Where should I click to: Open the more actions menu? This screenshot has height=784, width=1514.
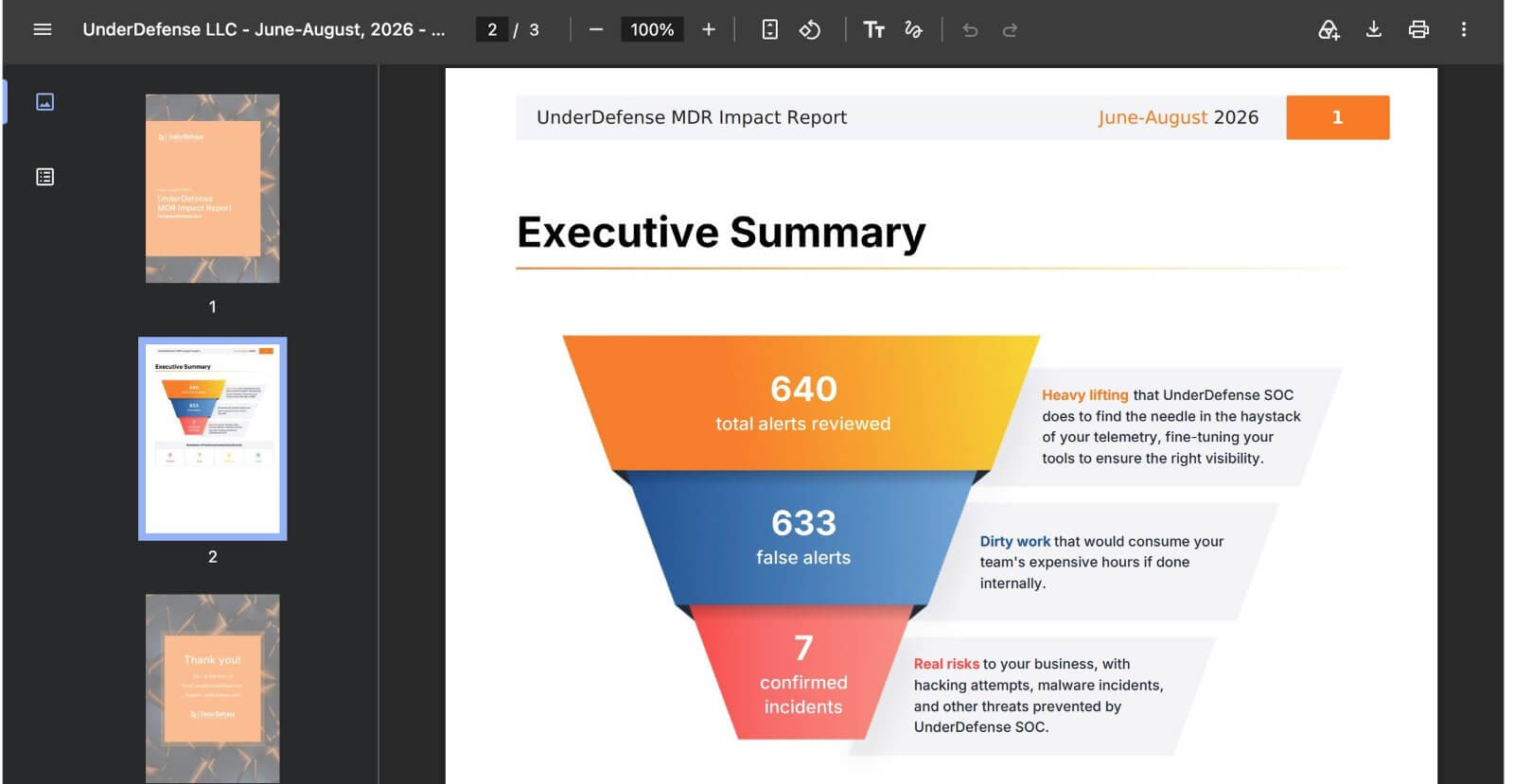tap(1464, 29)
